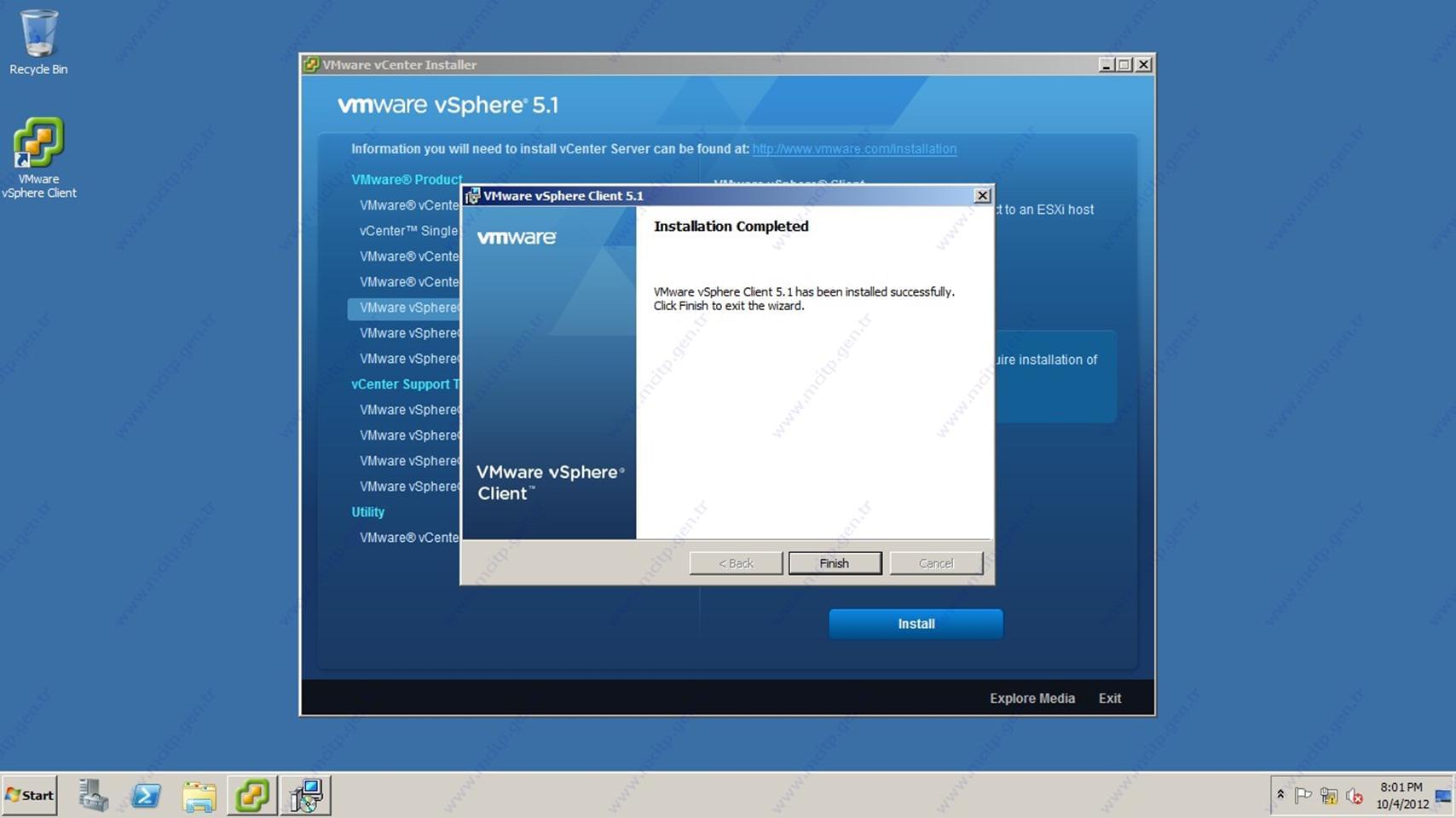Select the VMware vSphere Client desktop shortcut
Viewport: 1456px width, 818px height.
[x=38, y=158]
